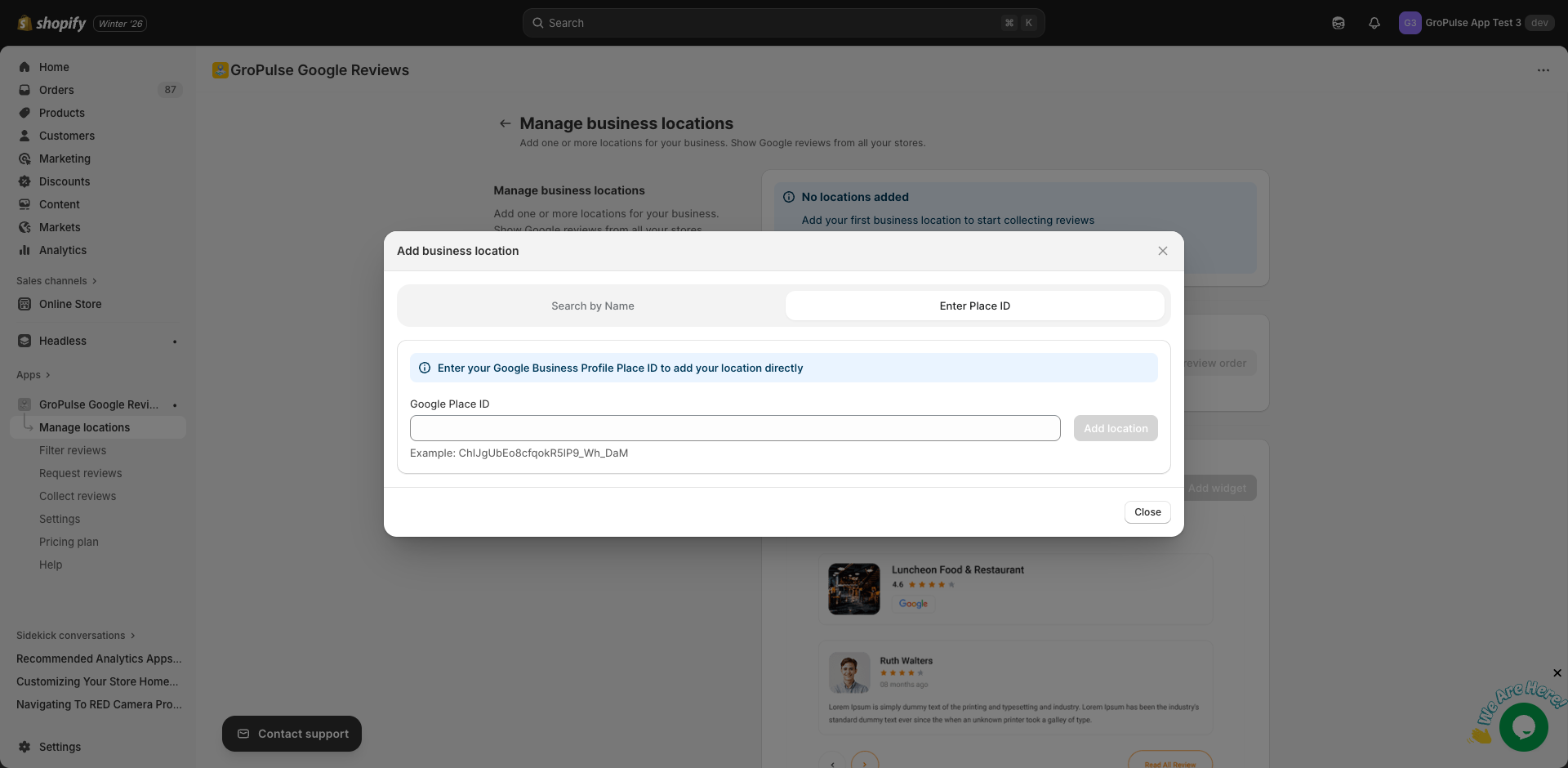This screenshot has width=1568, height=768.
Task: Open Analytics from the sidebar
Action: 63,250
